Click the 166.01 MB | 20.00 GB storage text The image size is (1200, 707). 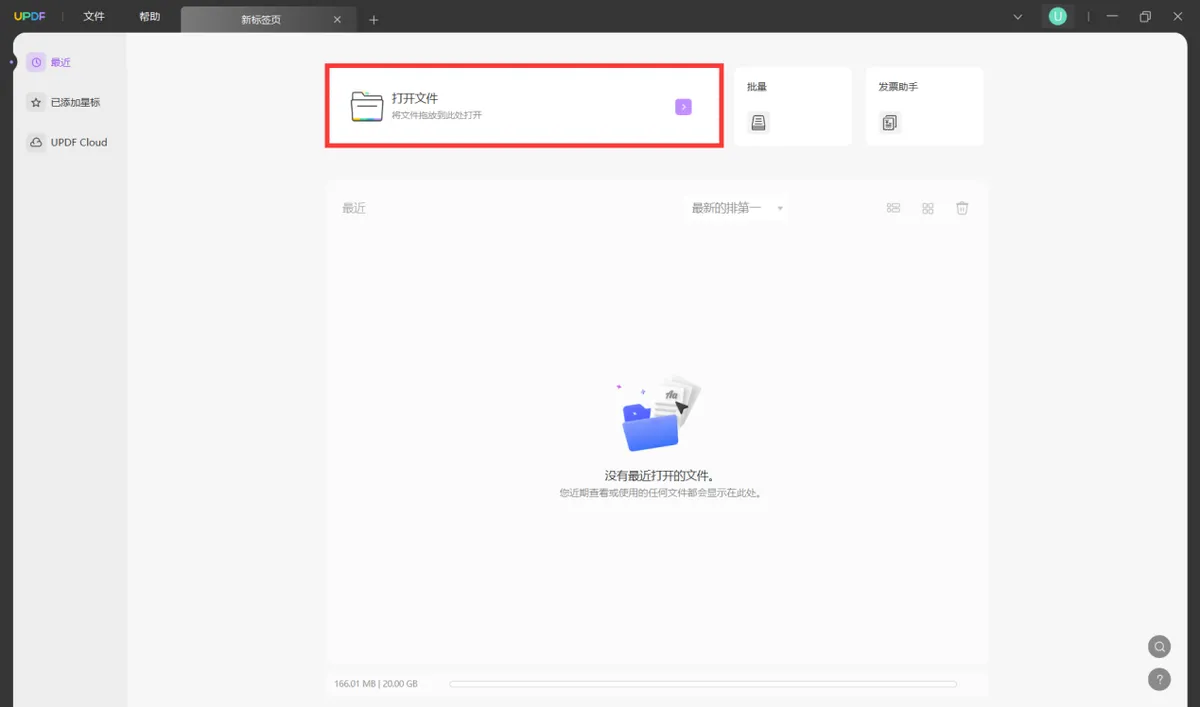tap(376, 684)
